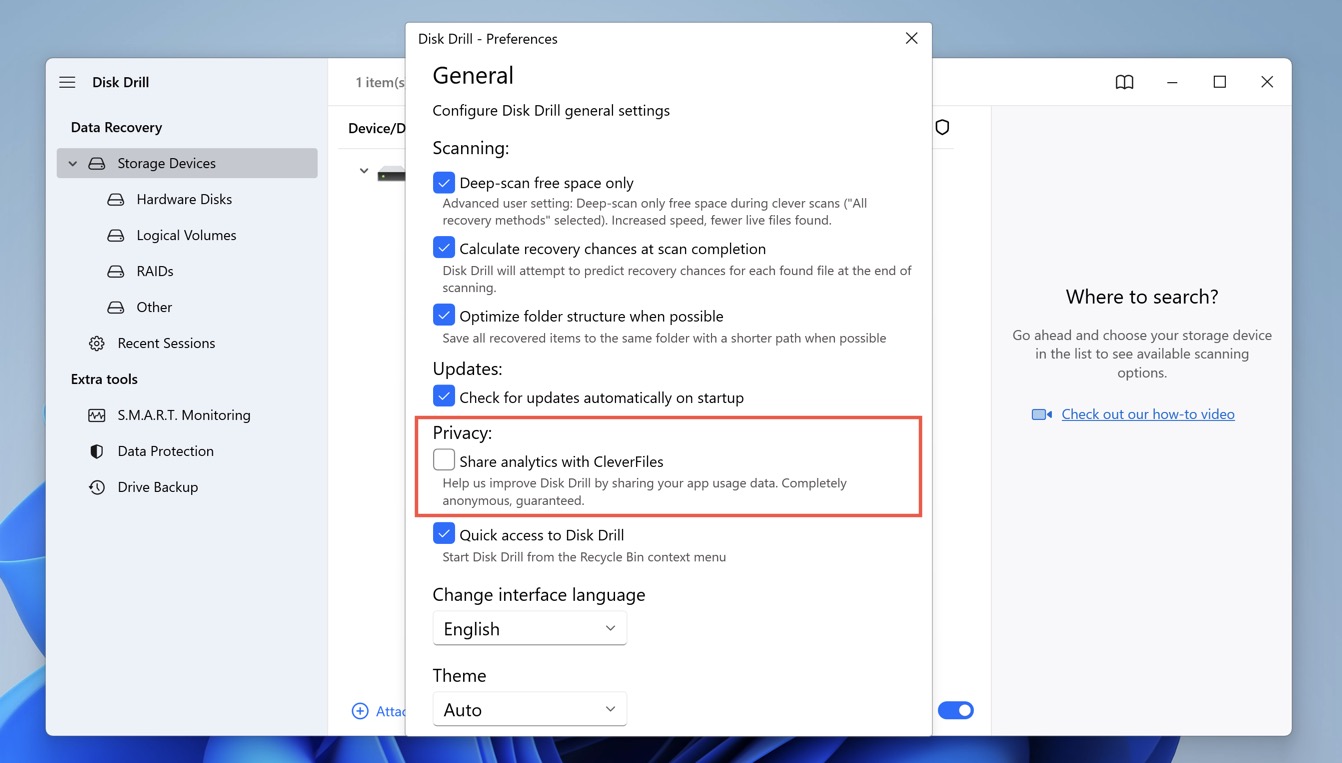Uncheck Quick access to Disk Drill
The width and height of the screenshot is (1342, 763).
click(444, 534)
